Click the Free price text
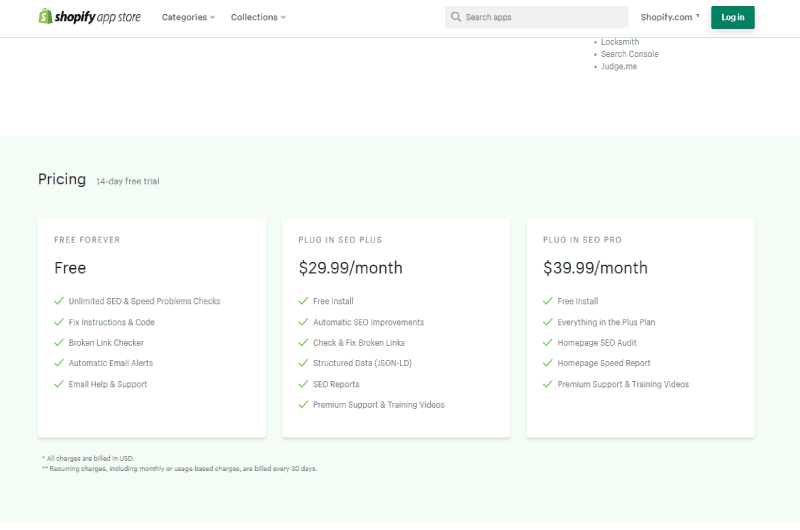 click(70, 268)
